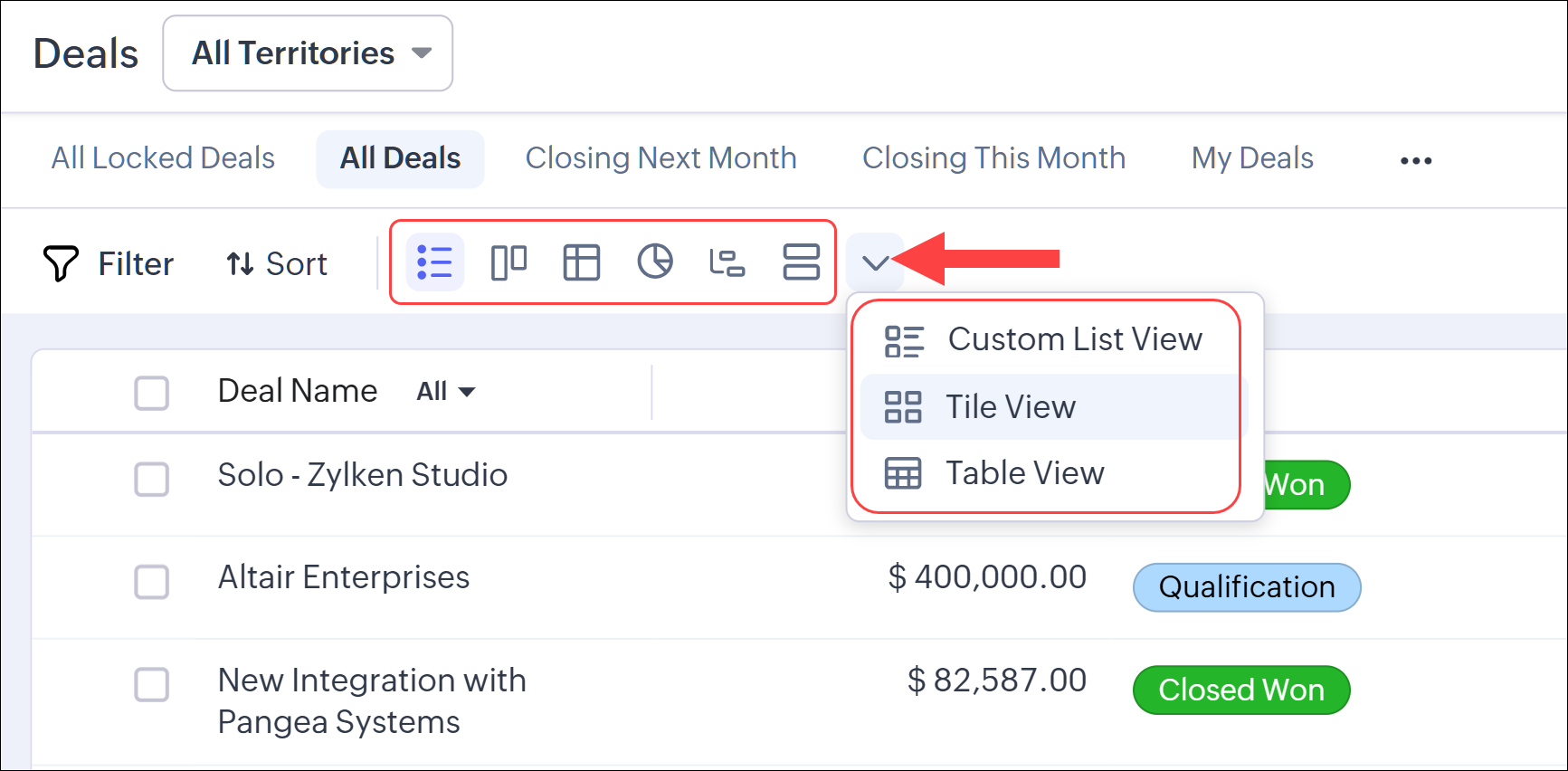Select the Altair Enterprises row checkbox
This screenshot has height=771, width=1568.
coord(151,582)
